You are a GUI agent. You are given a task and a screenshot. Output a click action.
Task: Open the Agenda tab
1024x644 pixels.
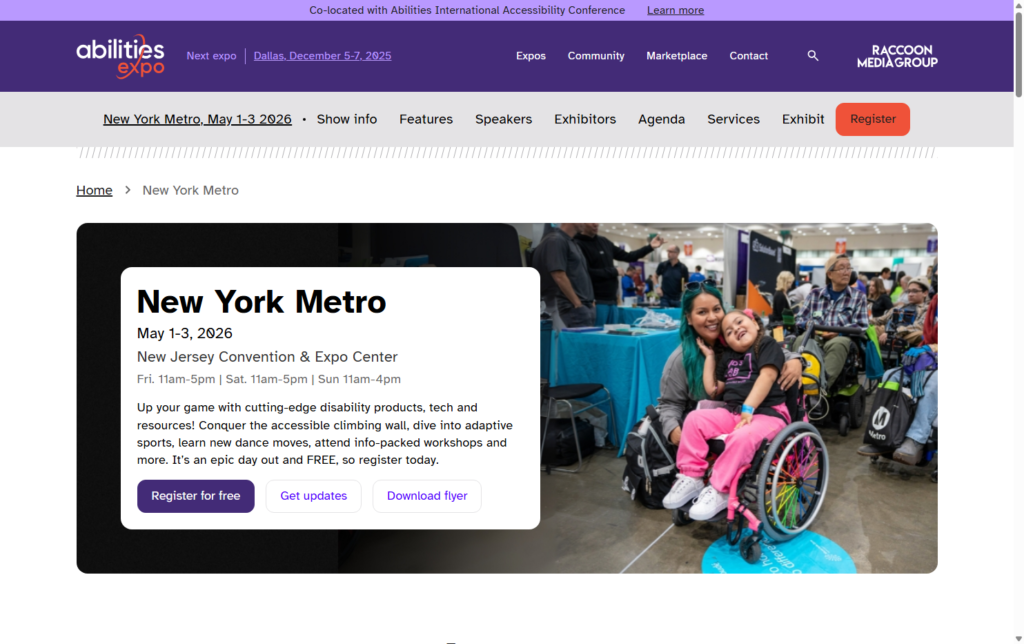[x=662, y=120]
